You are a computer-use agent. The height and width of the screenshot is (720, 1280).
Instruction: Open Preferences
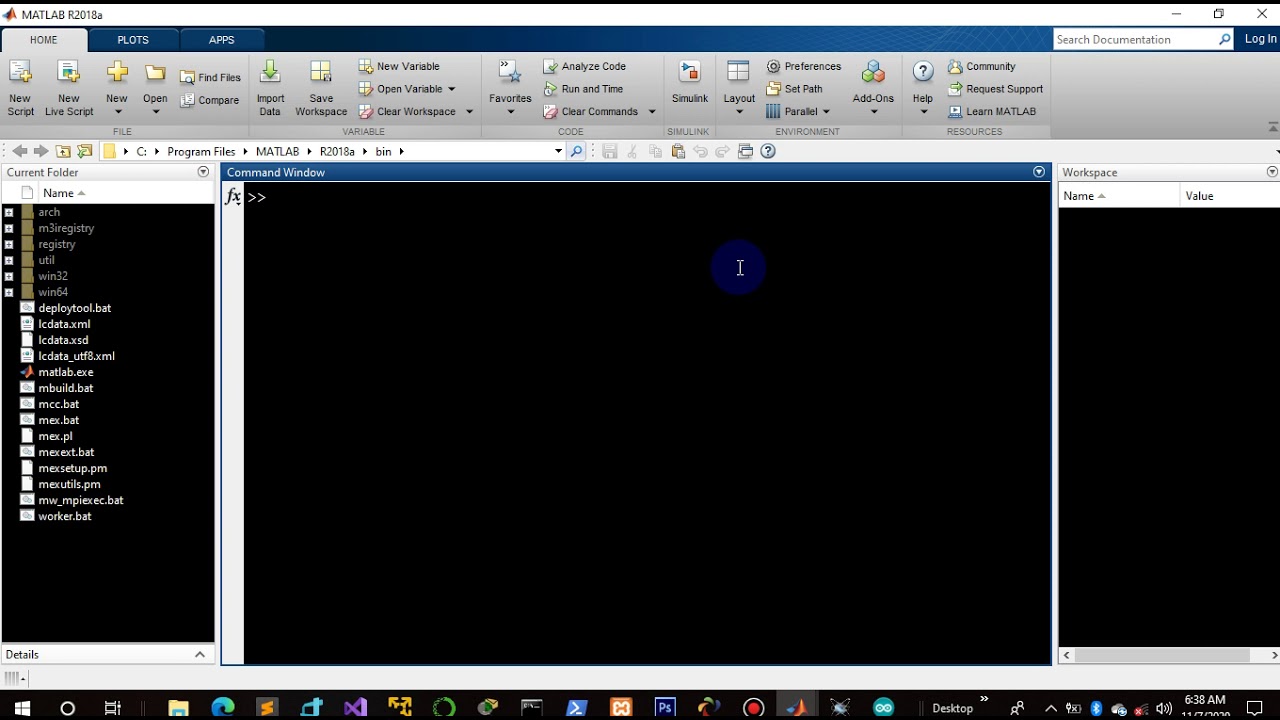pyautogui.click(x=804, y=66)
